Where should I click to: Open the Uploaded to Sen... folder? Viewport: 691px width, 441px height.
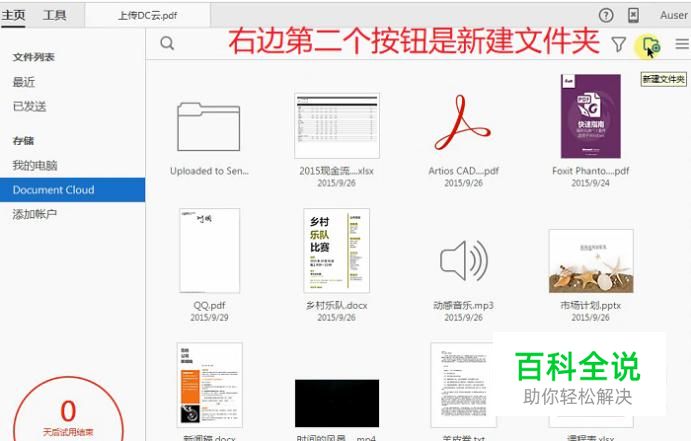click(x=209, y=127)
